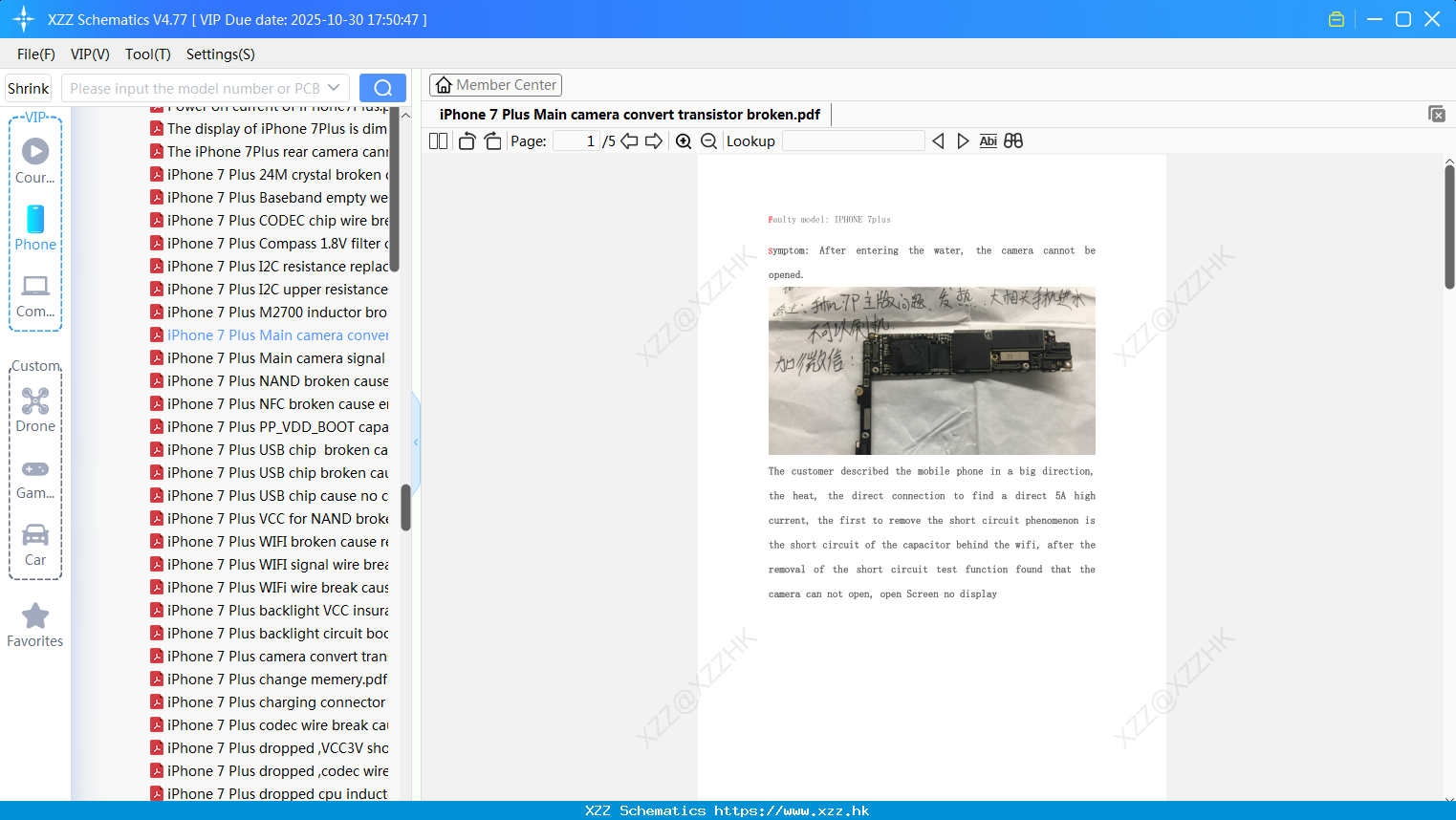Go to next page arrow
Viewport: 1456px width, 820px height.
[x=654, y=141]
